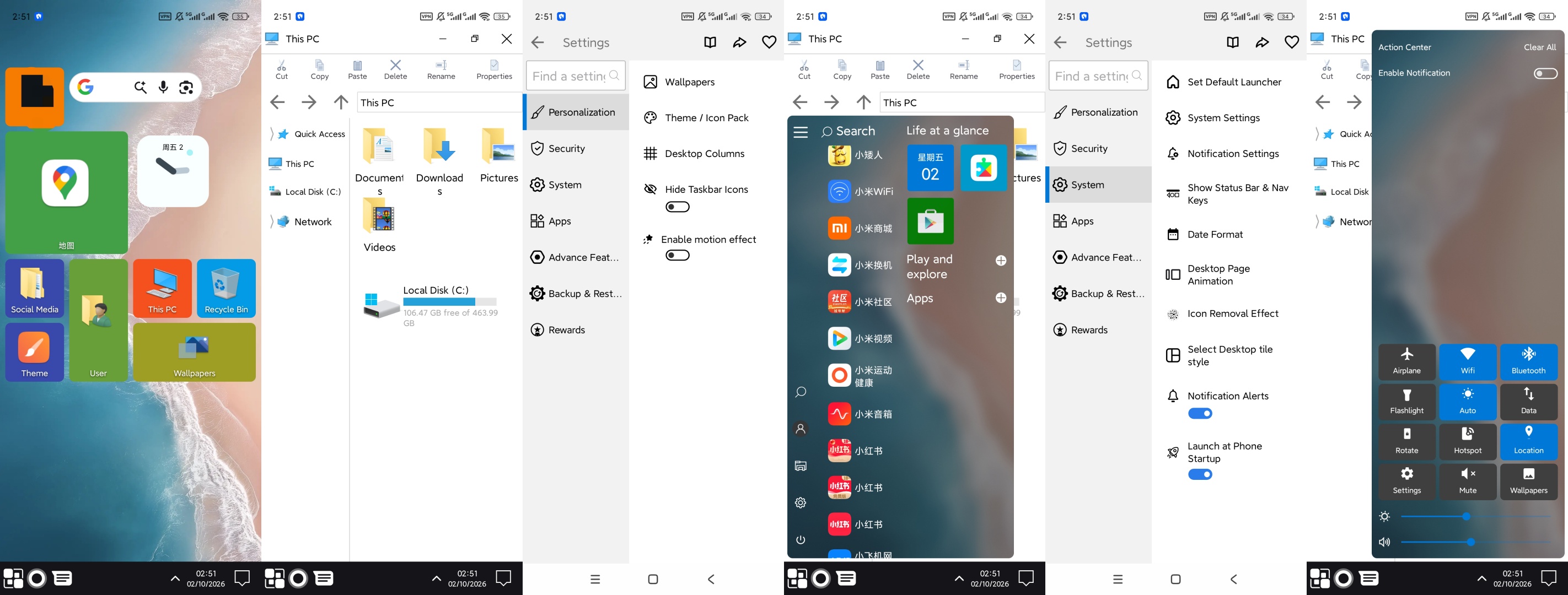Open the start menu hamburger icon
This screenshot has width=1568, height=595.
pos(801,132)
